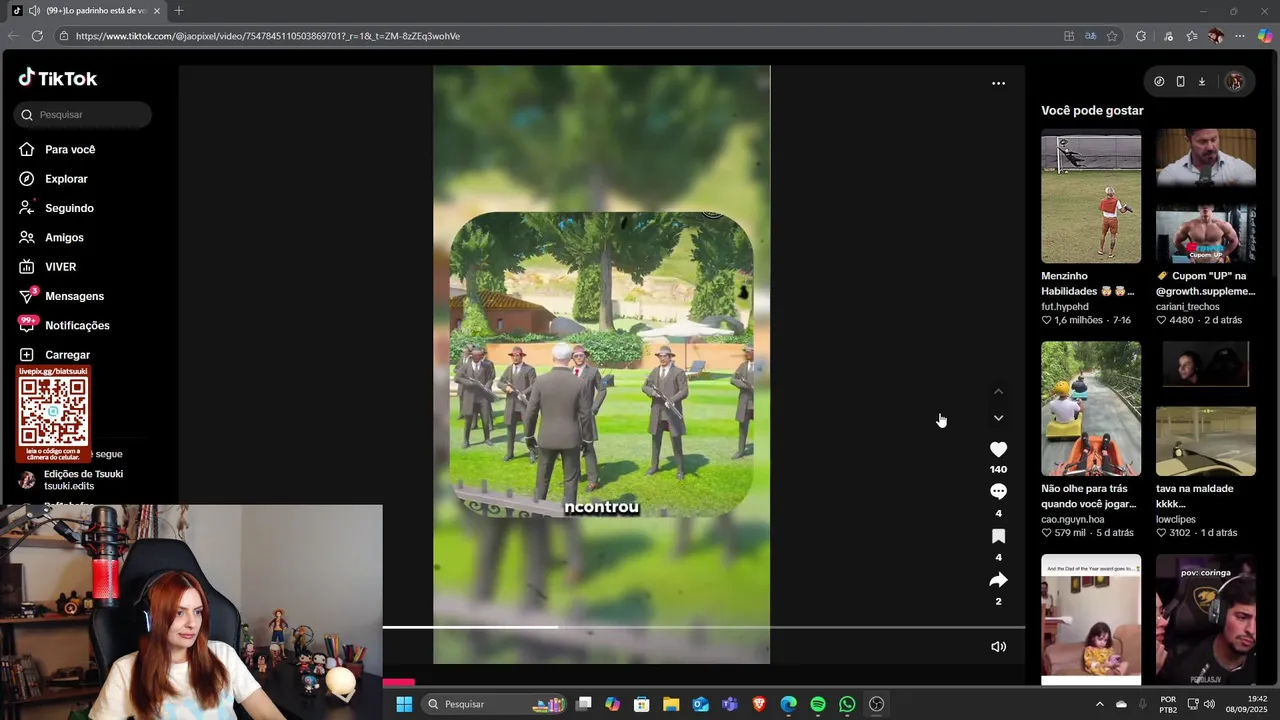The height and width of the screenshot is (720, 1280).
Task: Open the Não olhe para trás video thumbnail
Action: point(1091,409)
